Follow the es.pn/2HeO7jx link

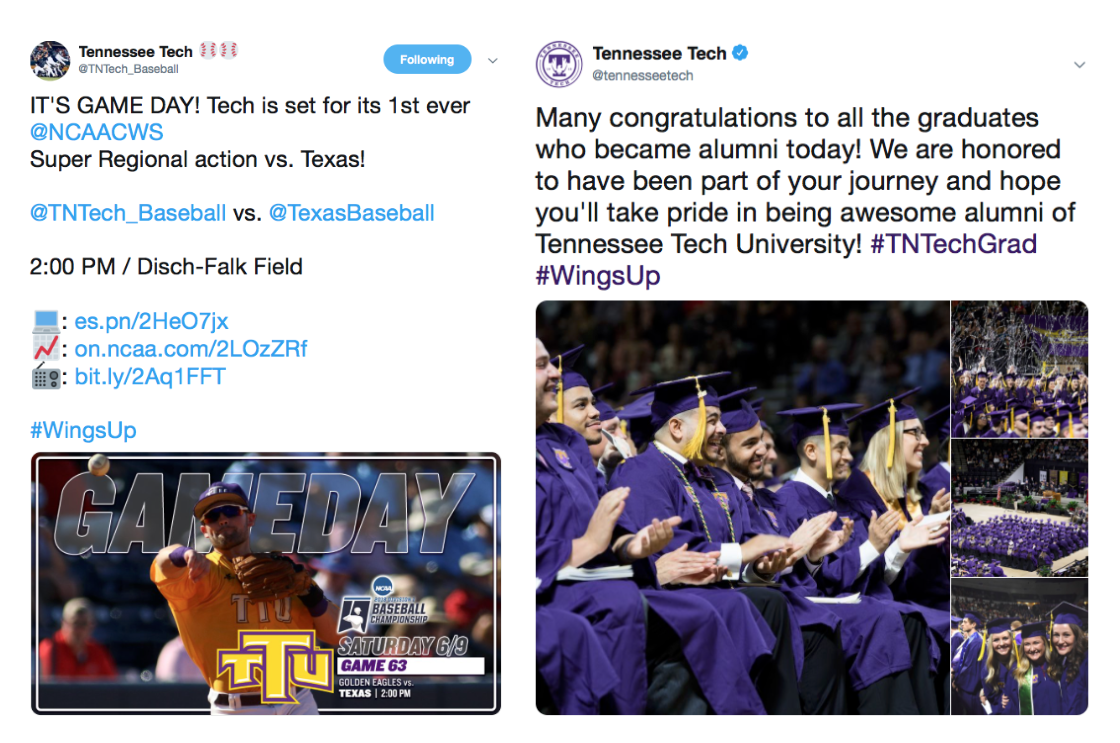pyautogui.click(x=151, y=321)
